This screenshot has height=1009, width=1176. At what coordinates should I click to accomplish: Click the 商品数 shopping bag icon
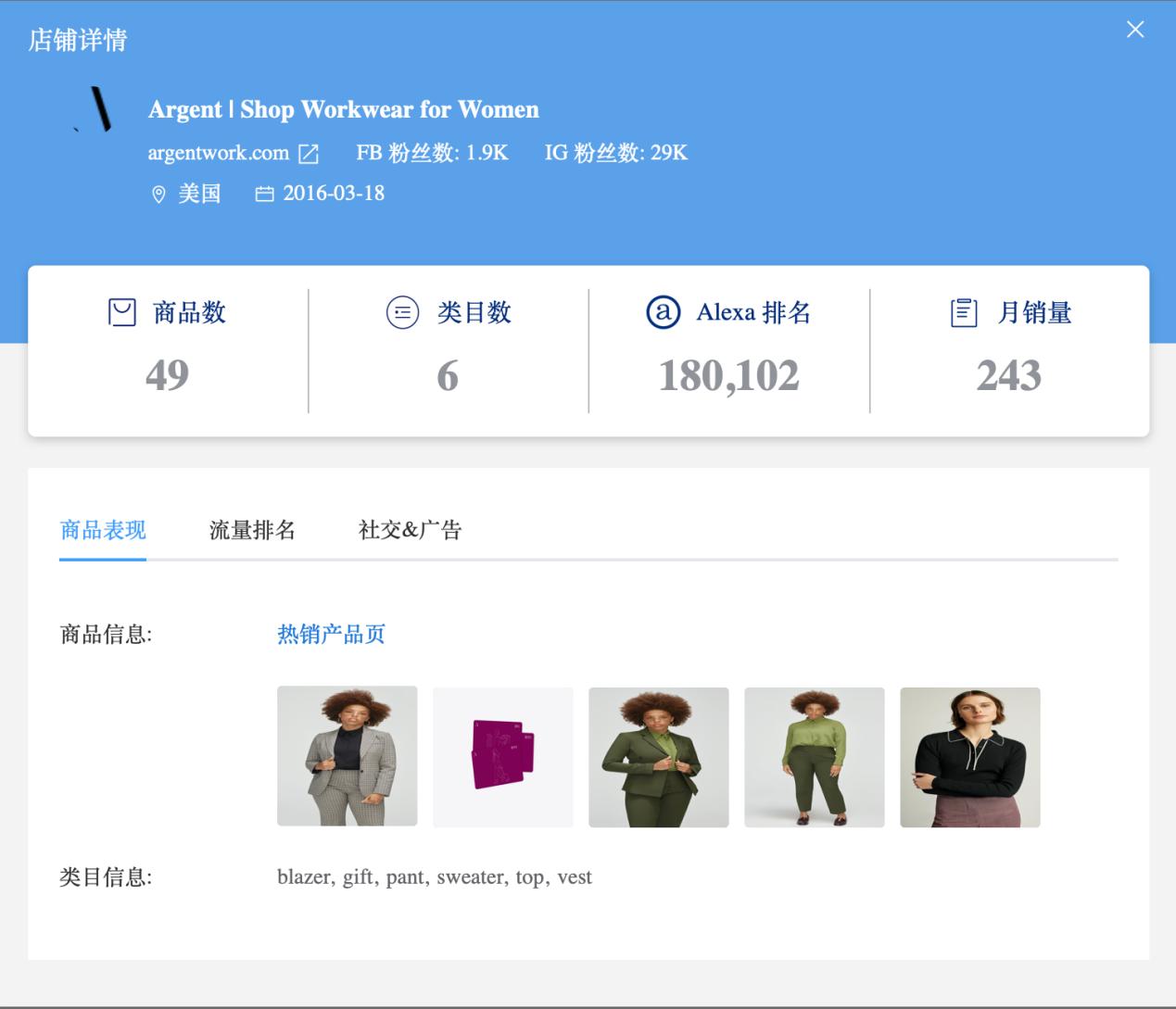coord(124,312)
